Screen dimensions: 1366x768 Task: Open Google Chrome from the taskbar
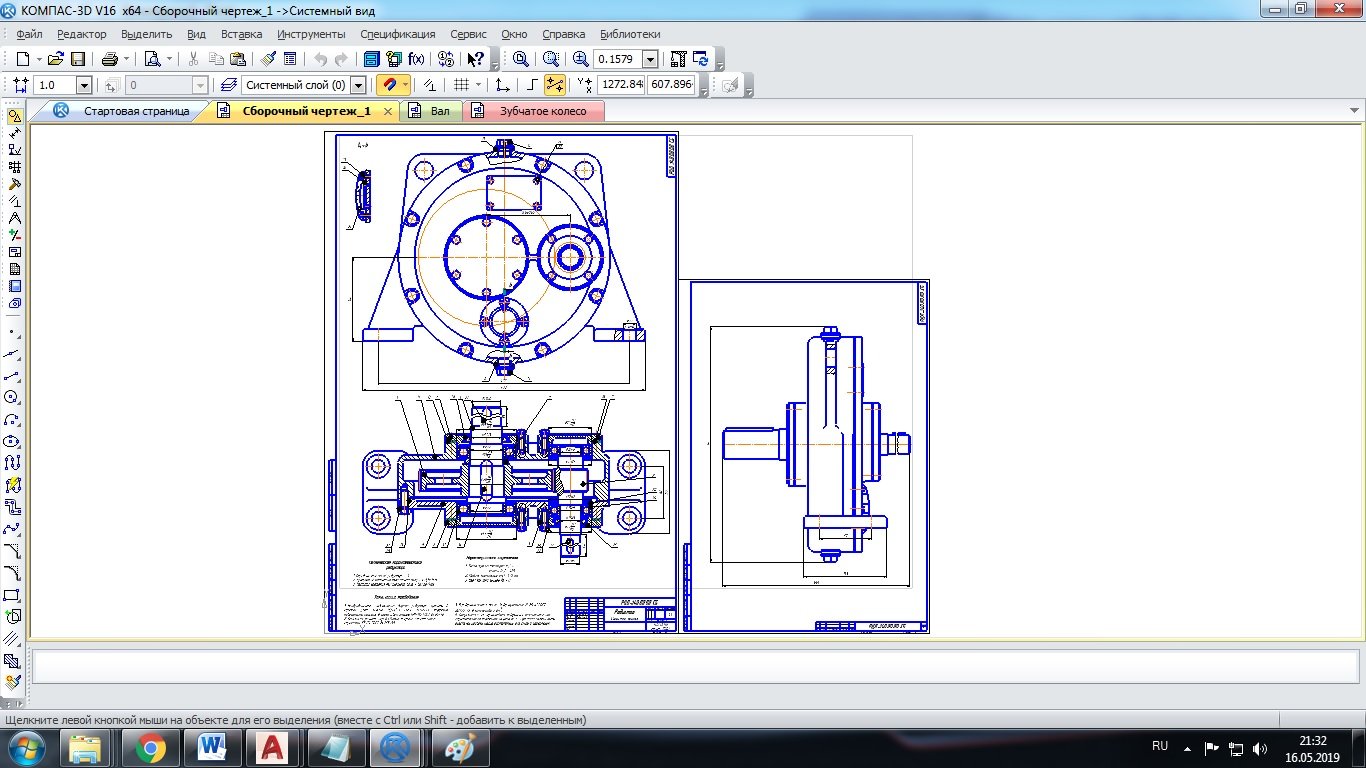151,747
